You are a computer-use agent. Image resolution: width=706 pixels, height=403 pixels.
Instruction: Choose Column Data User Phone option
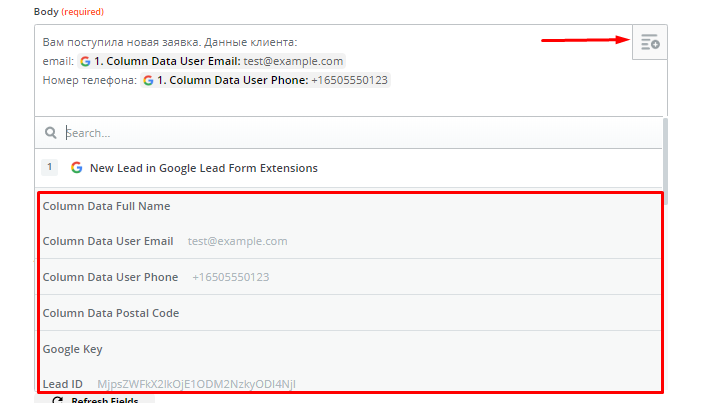351,277
